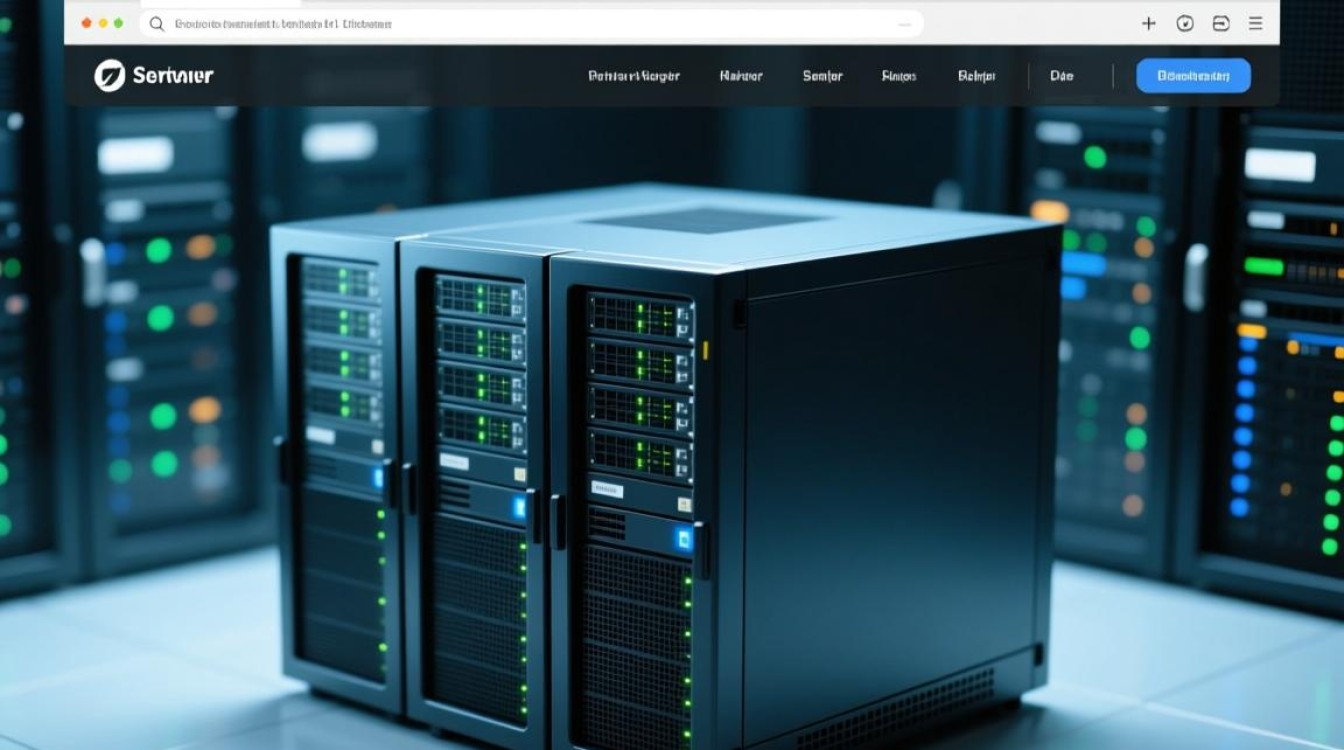The width and height of the screenshot is (1344, 750).
Task: Click the Sertwner round logo icon
Action: click(109, 75)
